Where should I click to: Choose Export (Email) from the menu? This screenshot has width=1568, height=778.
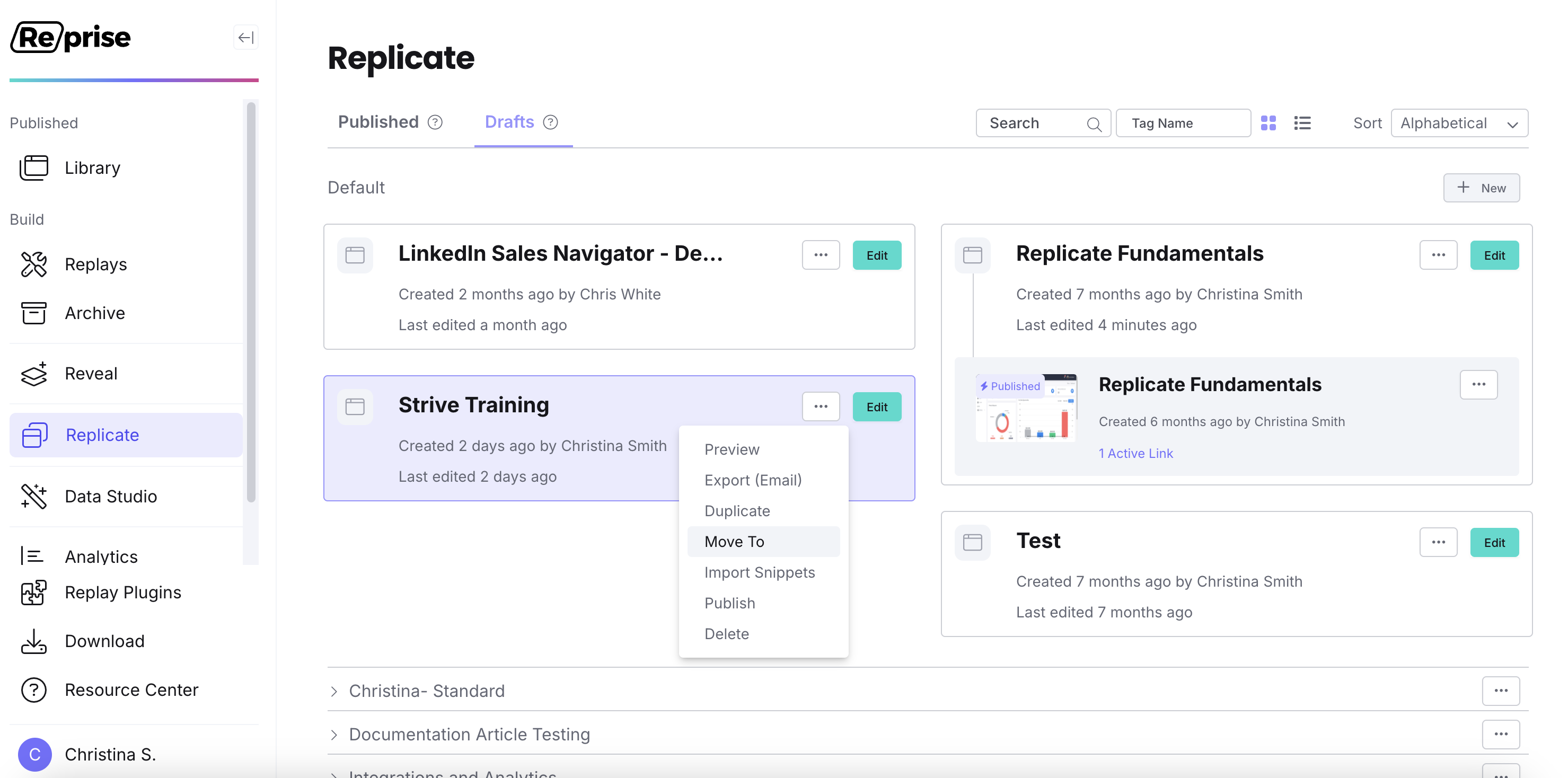point(763,480)
